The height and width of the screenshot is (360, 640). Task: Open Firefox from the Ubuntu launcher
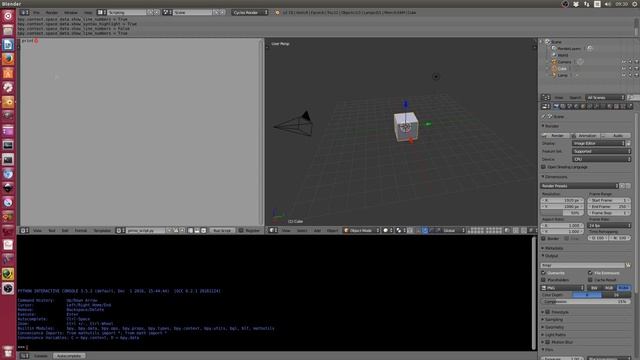coord(8,59)
